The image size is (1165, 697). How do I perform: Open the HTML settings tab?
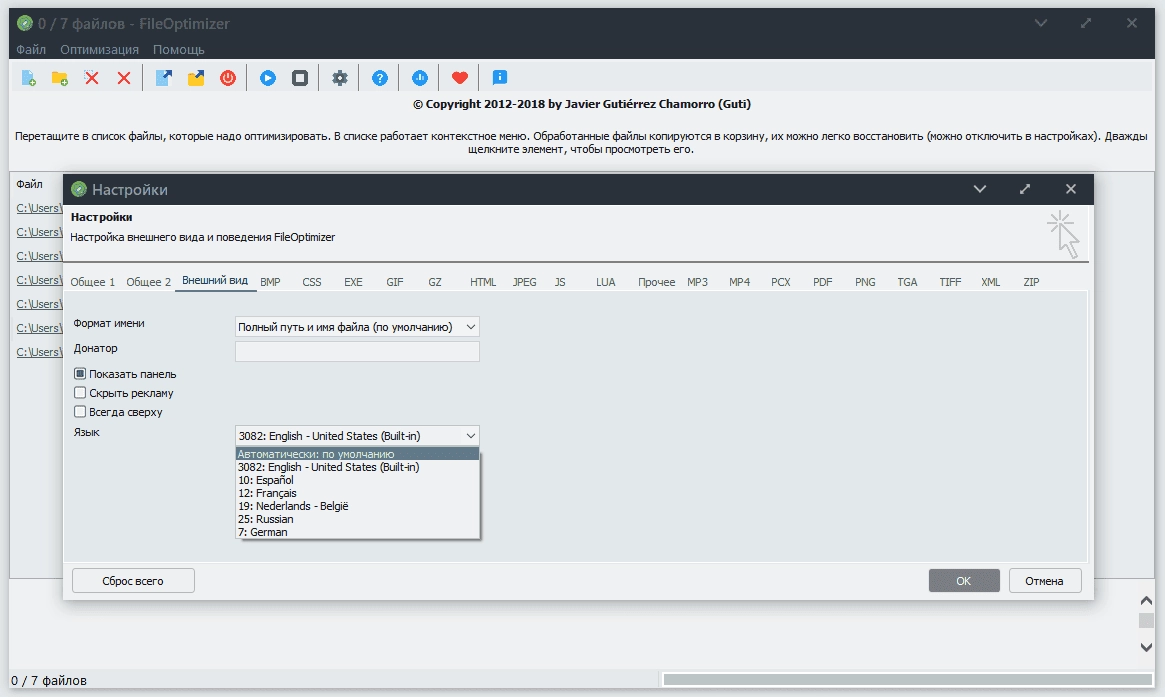[x=483, y=282]
